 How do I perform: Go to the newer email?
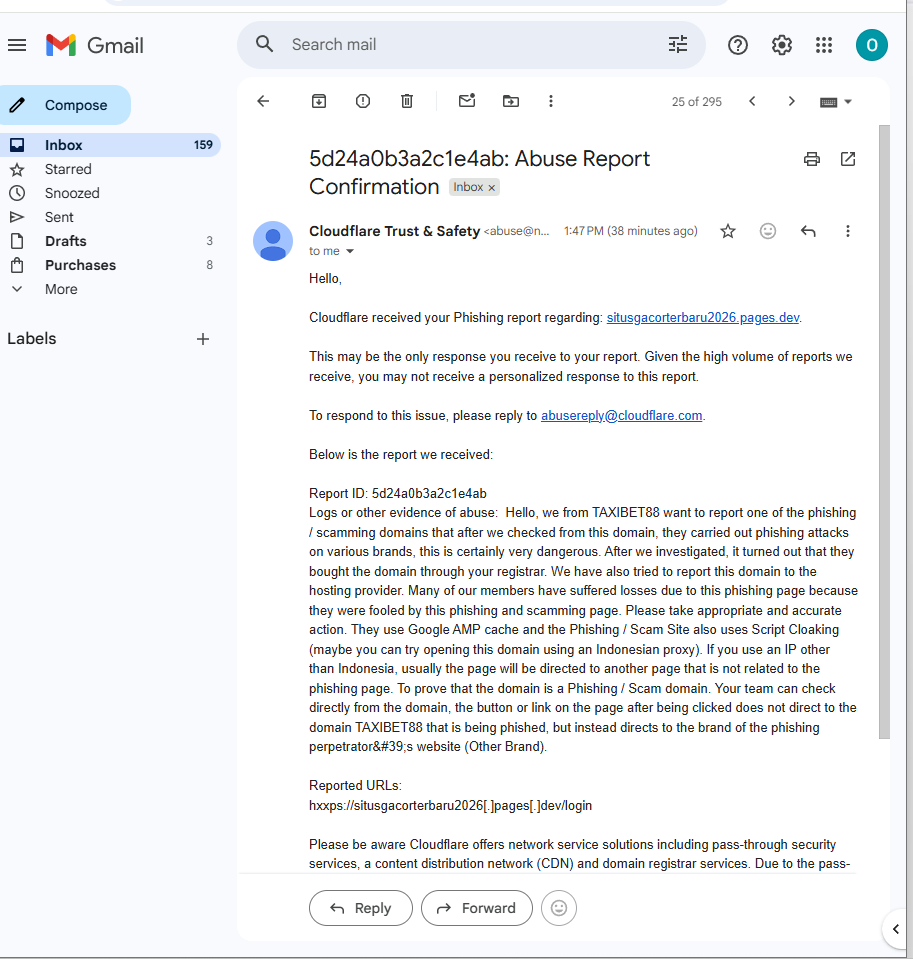(752, 102)
